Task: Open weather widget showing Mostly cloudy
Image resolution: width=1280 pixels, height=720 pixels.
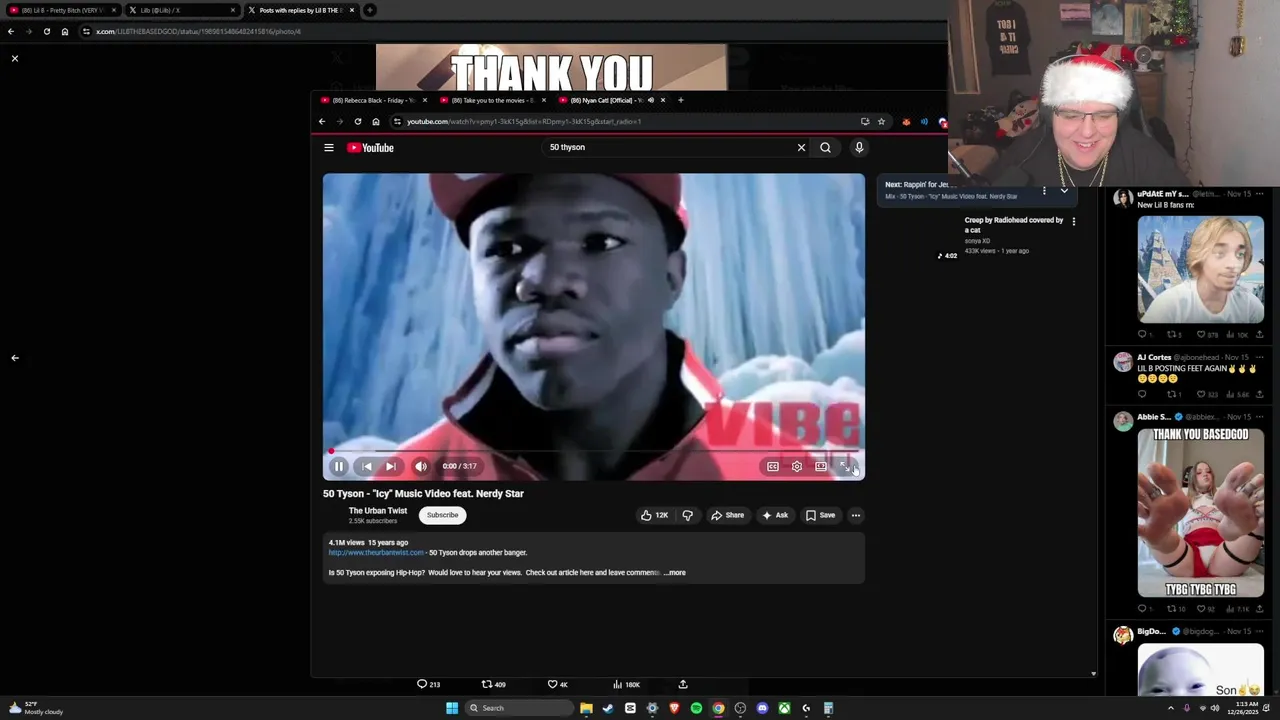Action: (36, 708)
